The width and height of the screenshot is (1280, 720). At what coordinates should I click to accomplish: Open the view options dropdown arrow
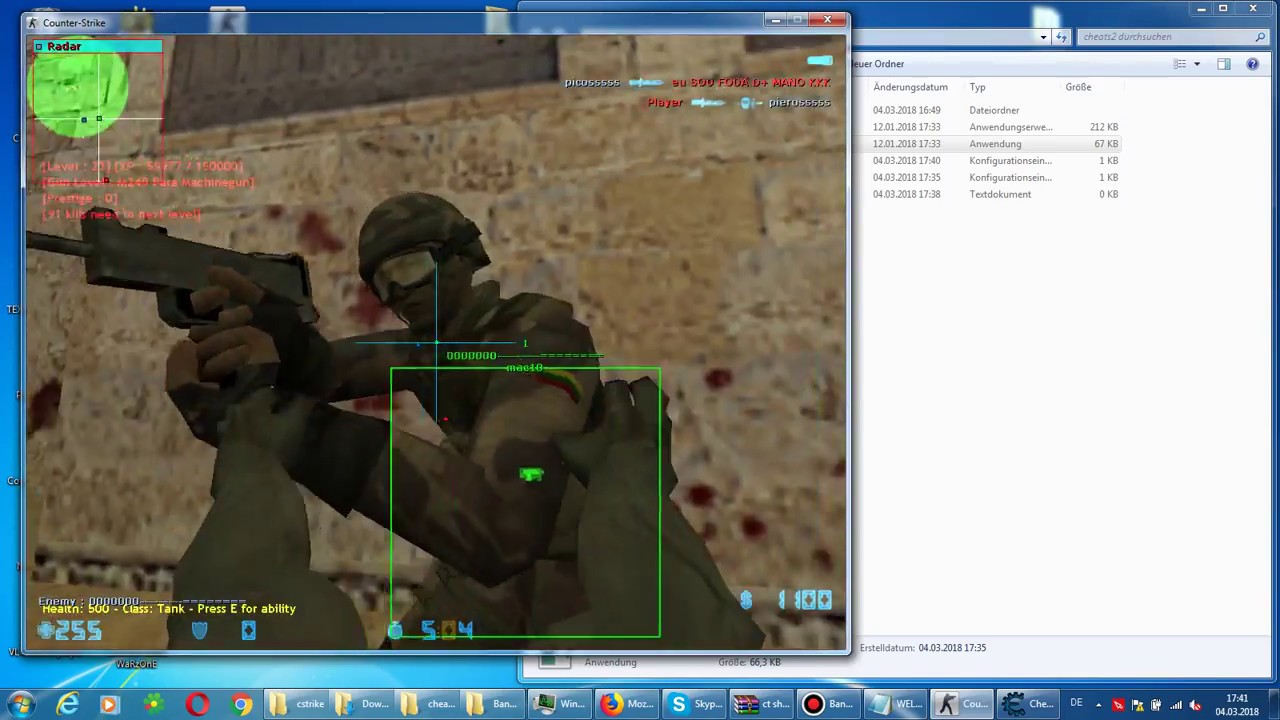coord(1197,64)
